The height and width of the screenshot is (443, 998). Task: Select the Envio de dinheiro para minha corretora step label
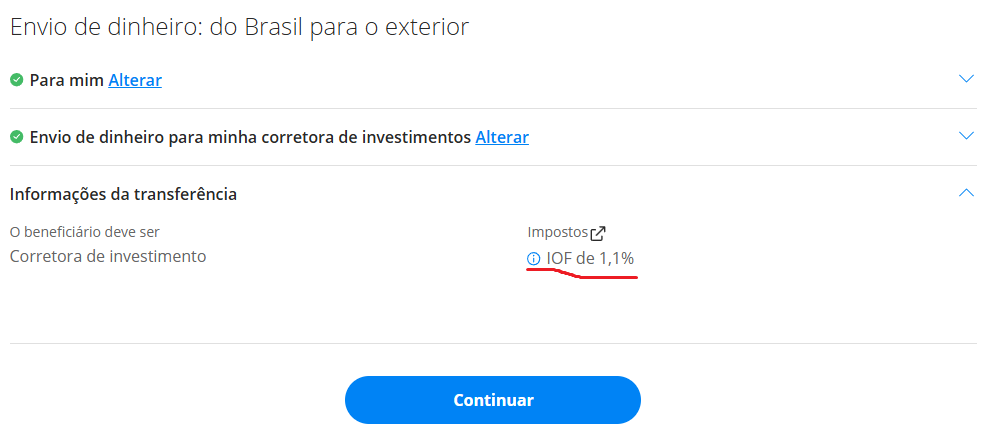click(x=251, y=137)
